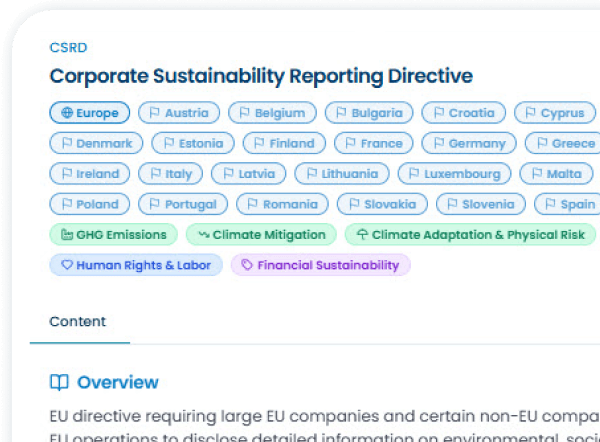Open the Poland country tag
Screen dimensions: 600x442
pos(90,204)
